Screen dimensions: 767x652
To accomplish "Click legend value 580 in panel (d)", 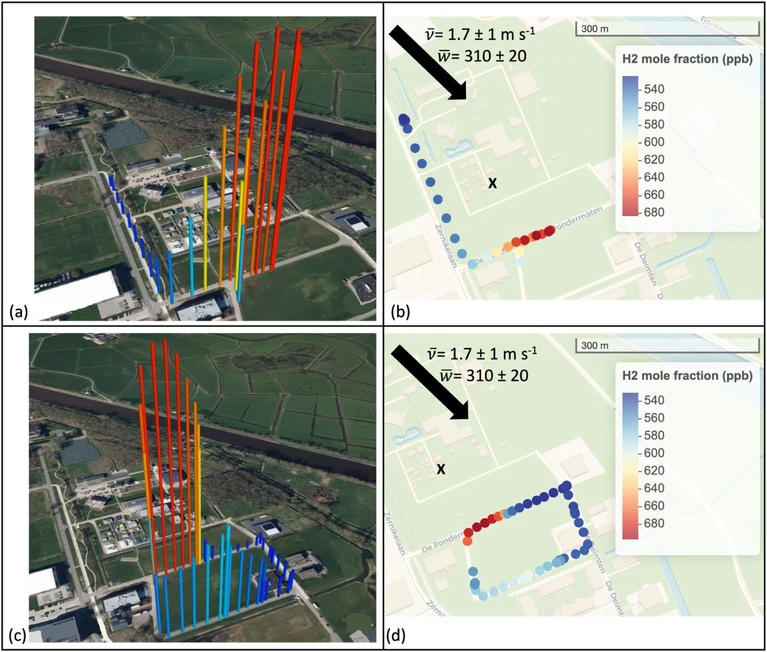I will tap(654, 435).
